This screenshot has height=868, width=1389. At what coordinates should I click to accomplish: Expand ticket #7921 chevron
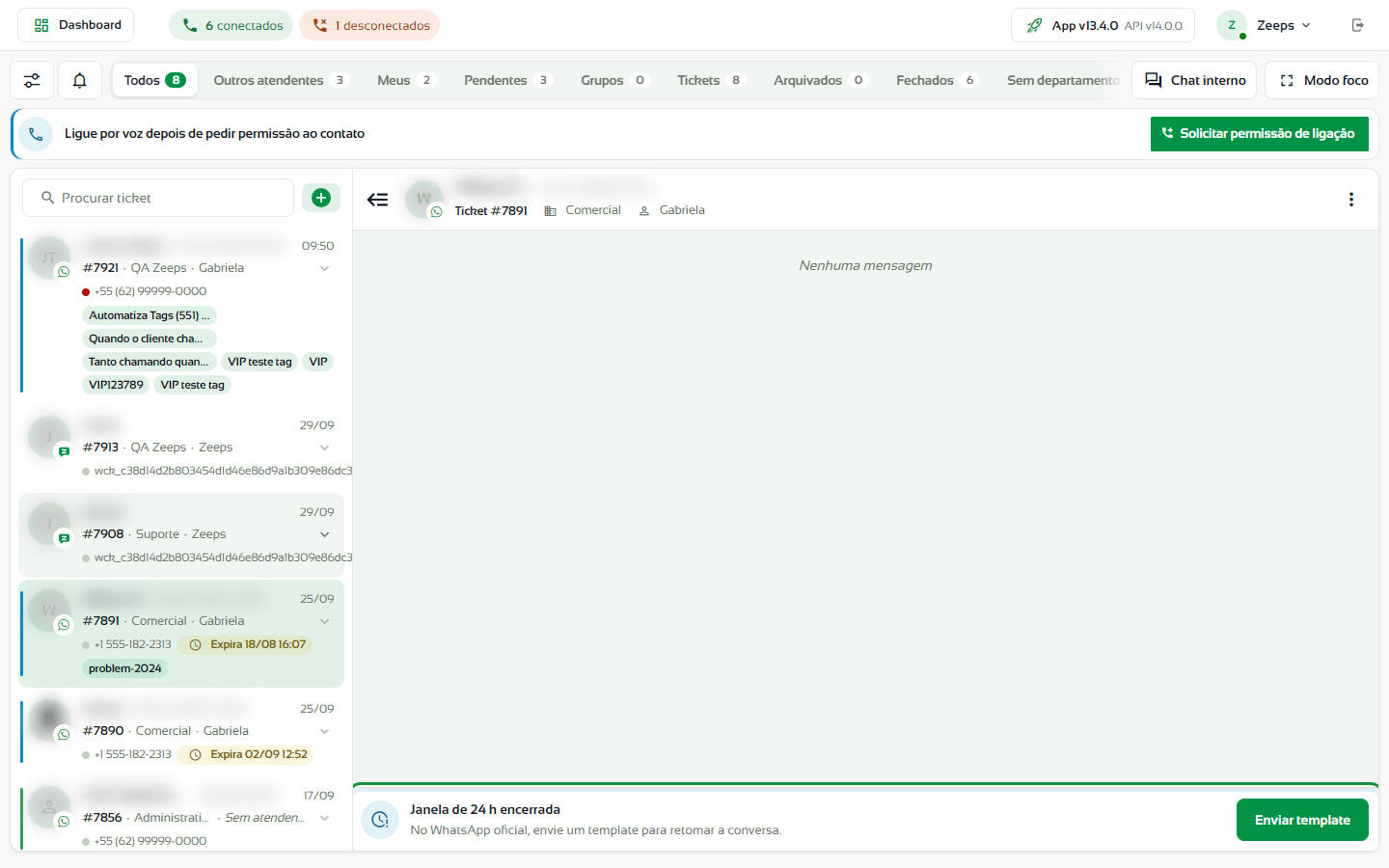325,268
